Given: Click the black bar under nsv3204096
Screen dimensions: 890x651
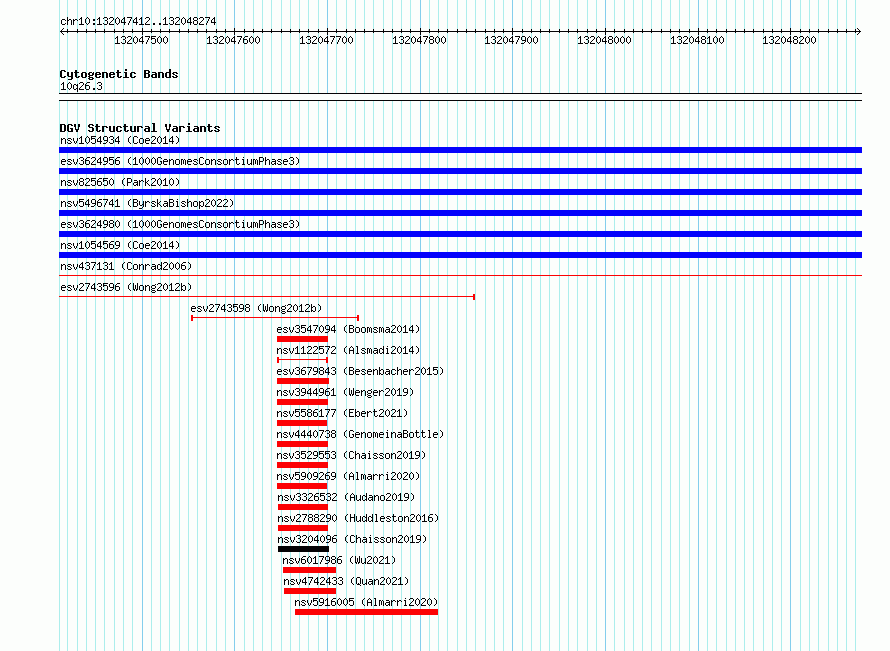Looking at the screenshot, I should pyautogui.click(x=304, y=549).
